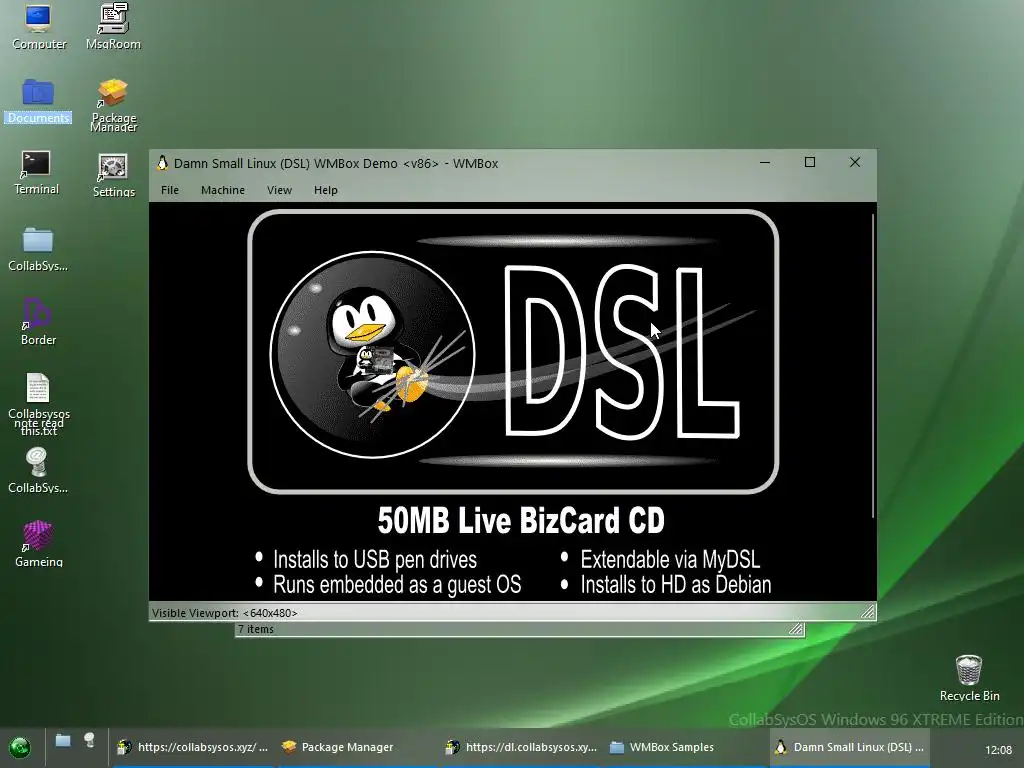Open the Settings desktop shortcut

click(x=113, y=175)
